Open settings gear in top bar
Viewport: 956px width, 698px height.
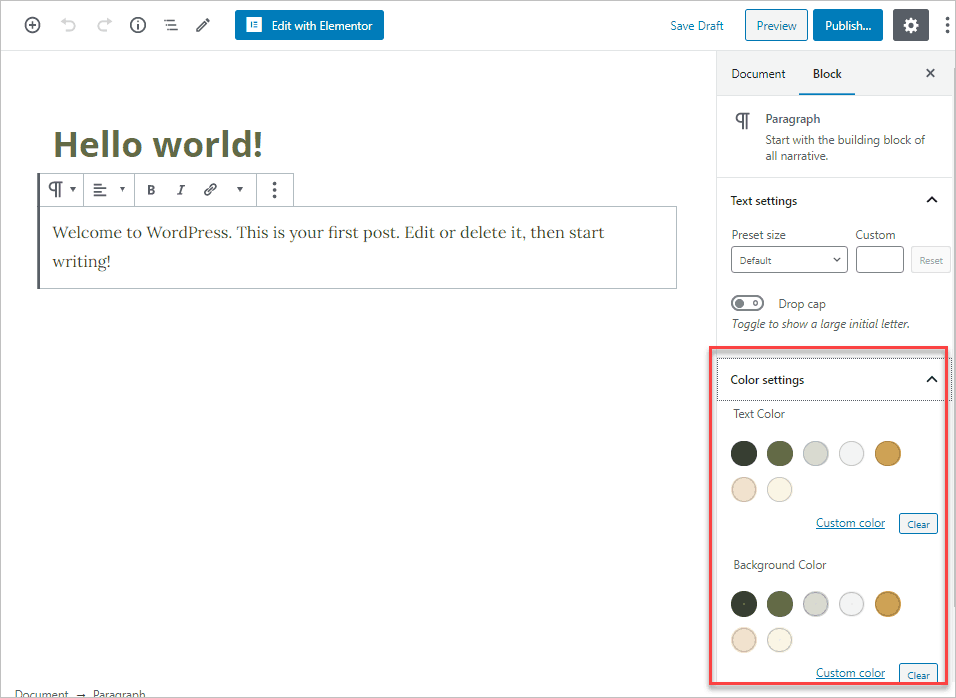coord(910,26)
